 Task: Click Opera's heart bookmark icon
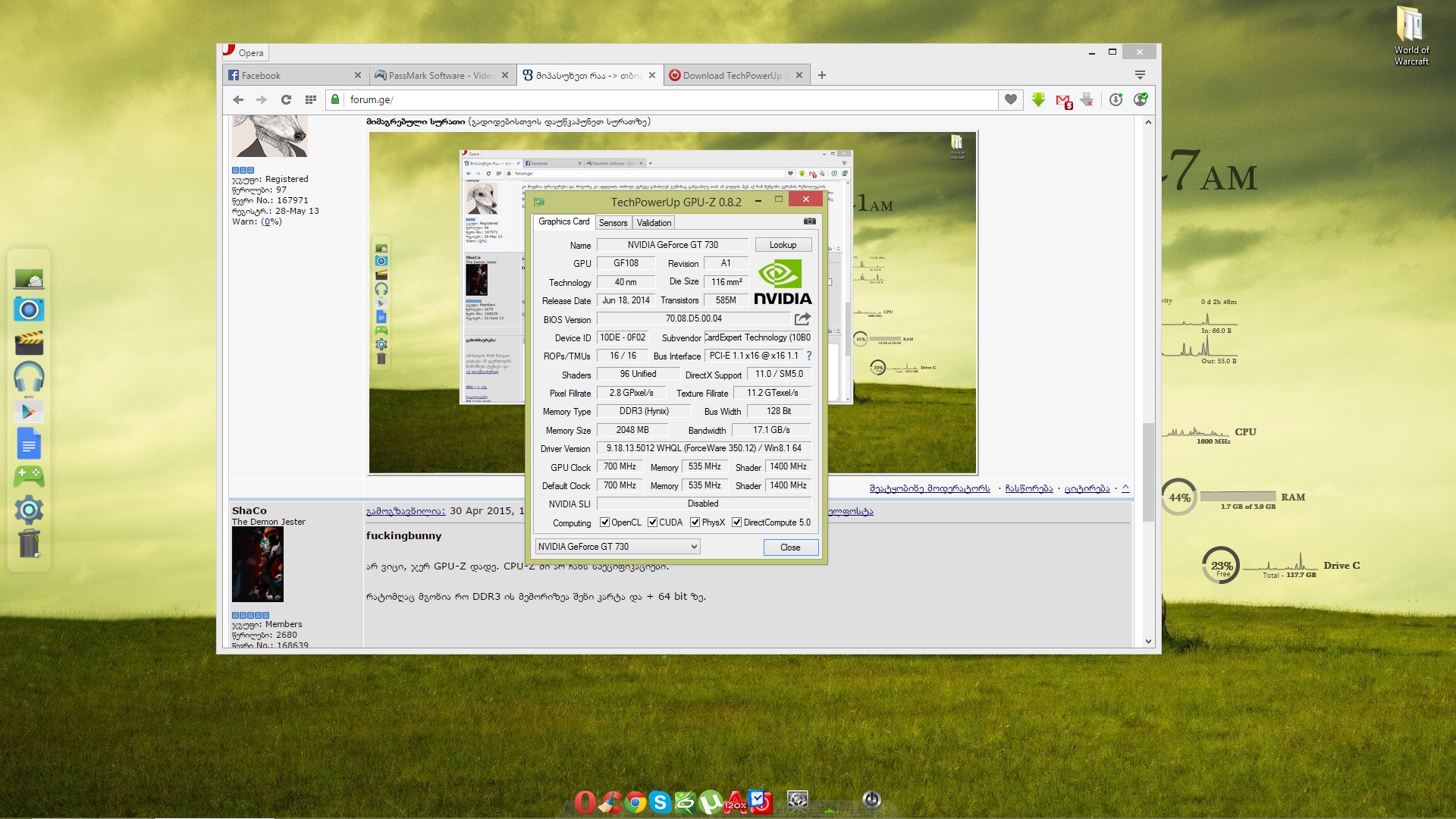pos(1010,99)
